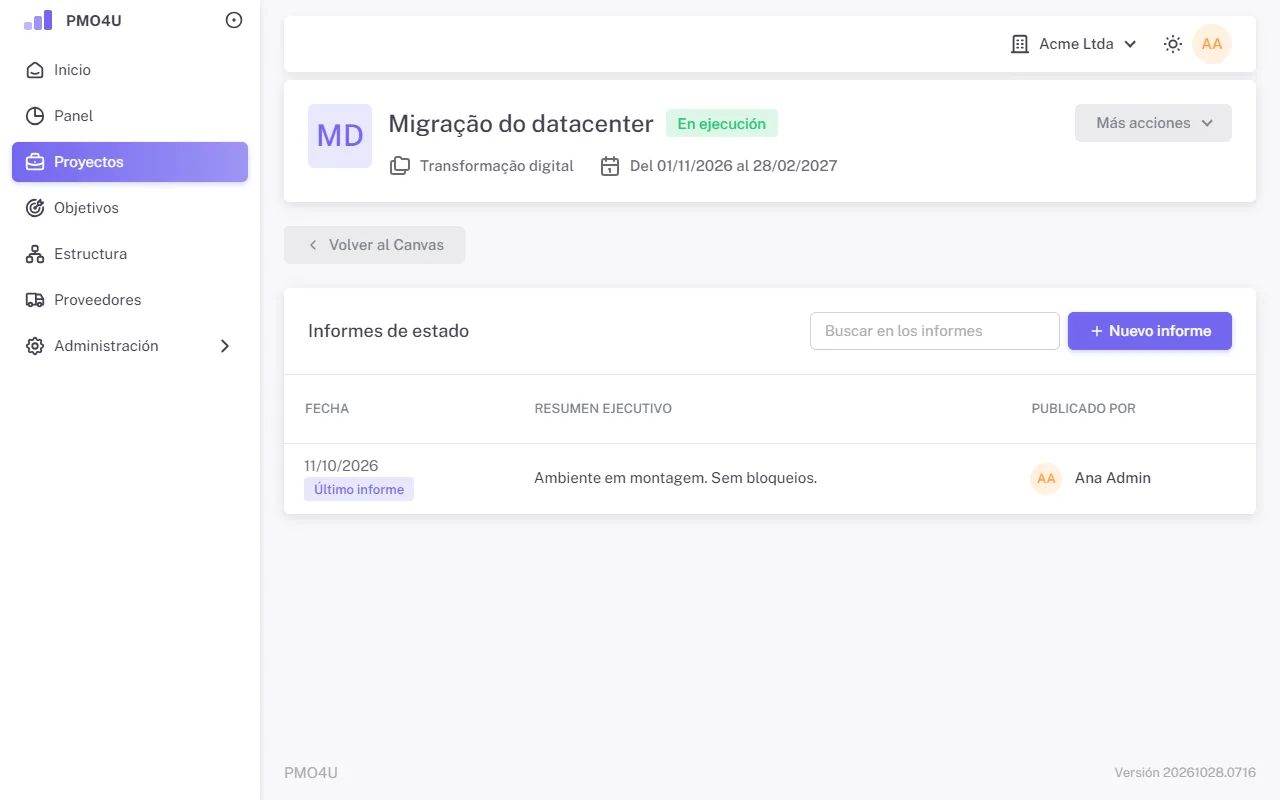This screenshot has height=800, width=1280.
Task: Click the RESUMEN EJECUTIVO column header
Action: pos(603,409)
